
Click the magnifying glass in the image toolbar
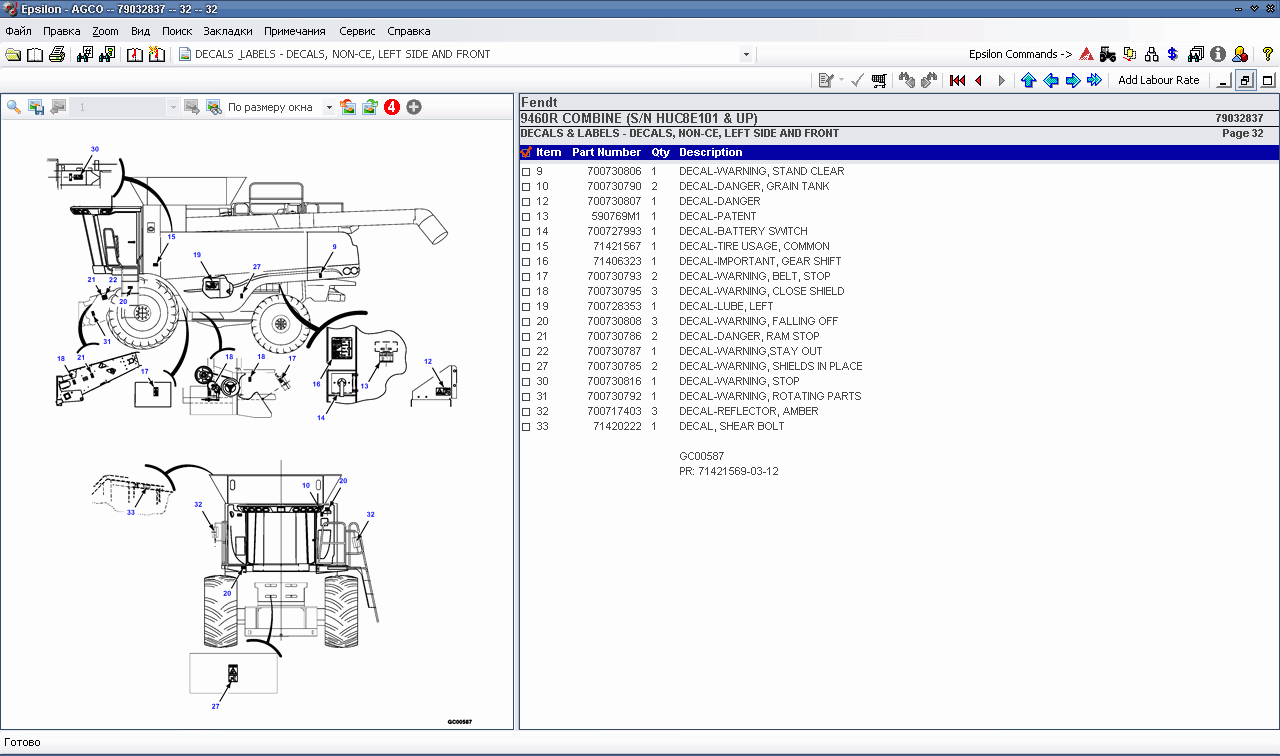point(14,107)
